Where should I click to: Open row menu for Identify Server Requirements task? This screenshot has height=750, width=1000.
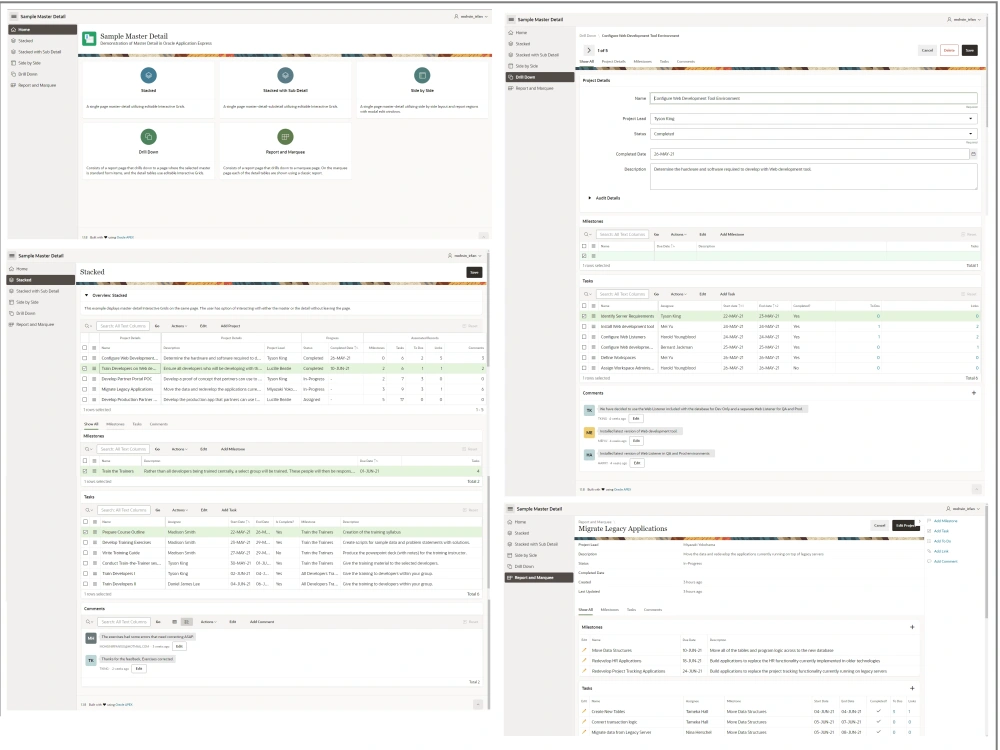(593, 316)
